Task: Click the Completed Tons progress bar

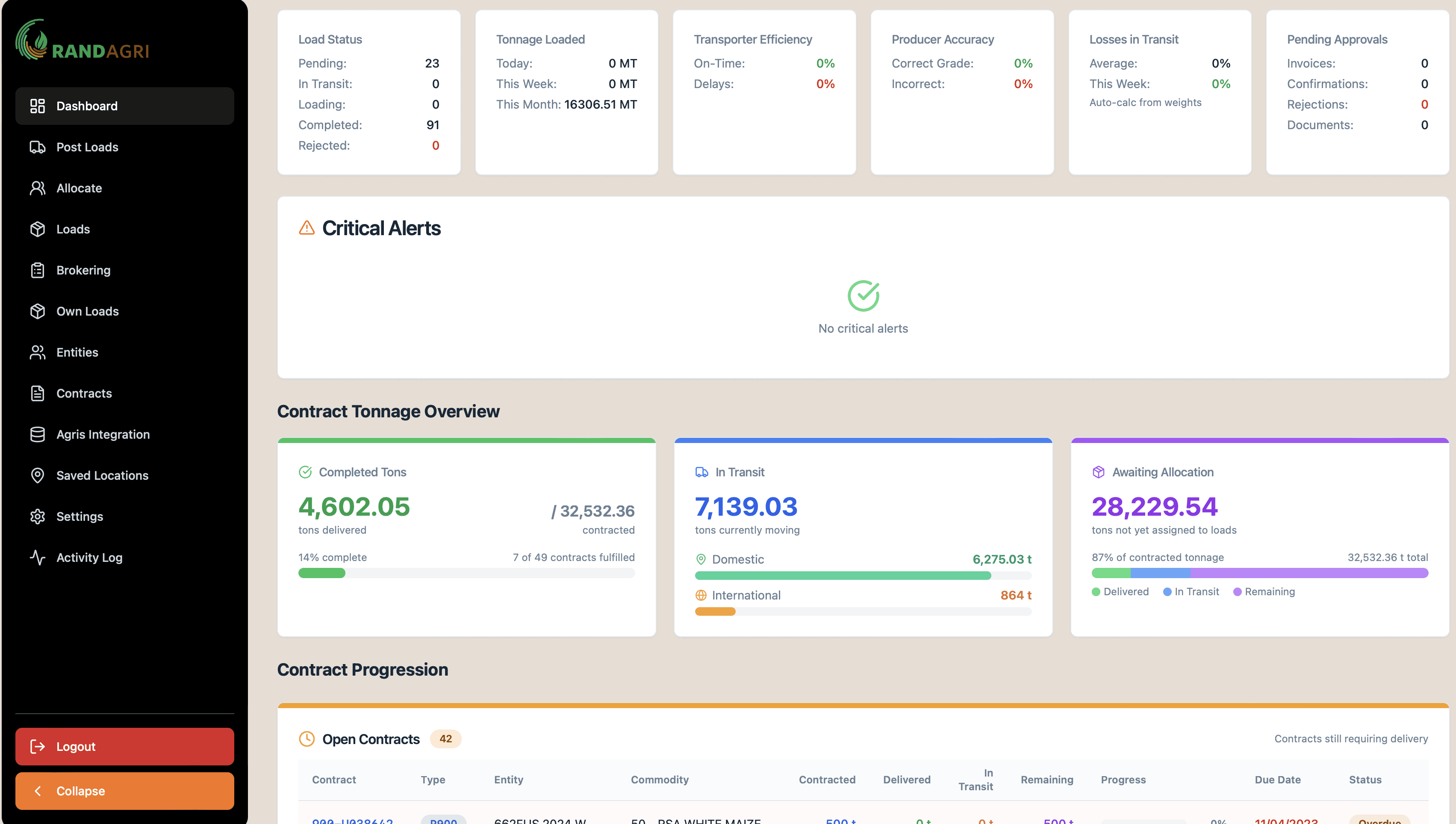Action: pos(466,573)
